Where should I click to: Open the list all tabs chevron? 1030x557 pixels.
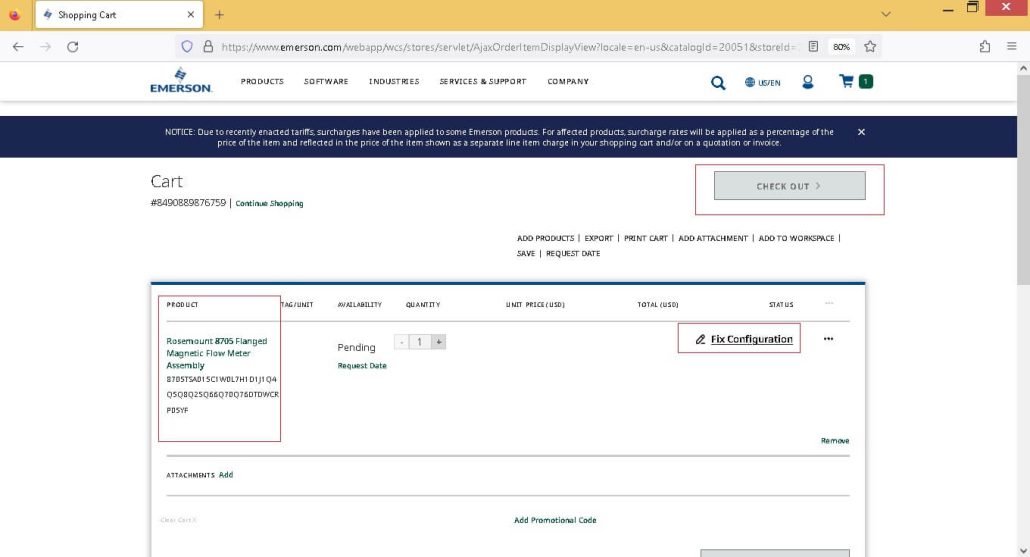coord(885,14)
